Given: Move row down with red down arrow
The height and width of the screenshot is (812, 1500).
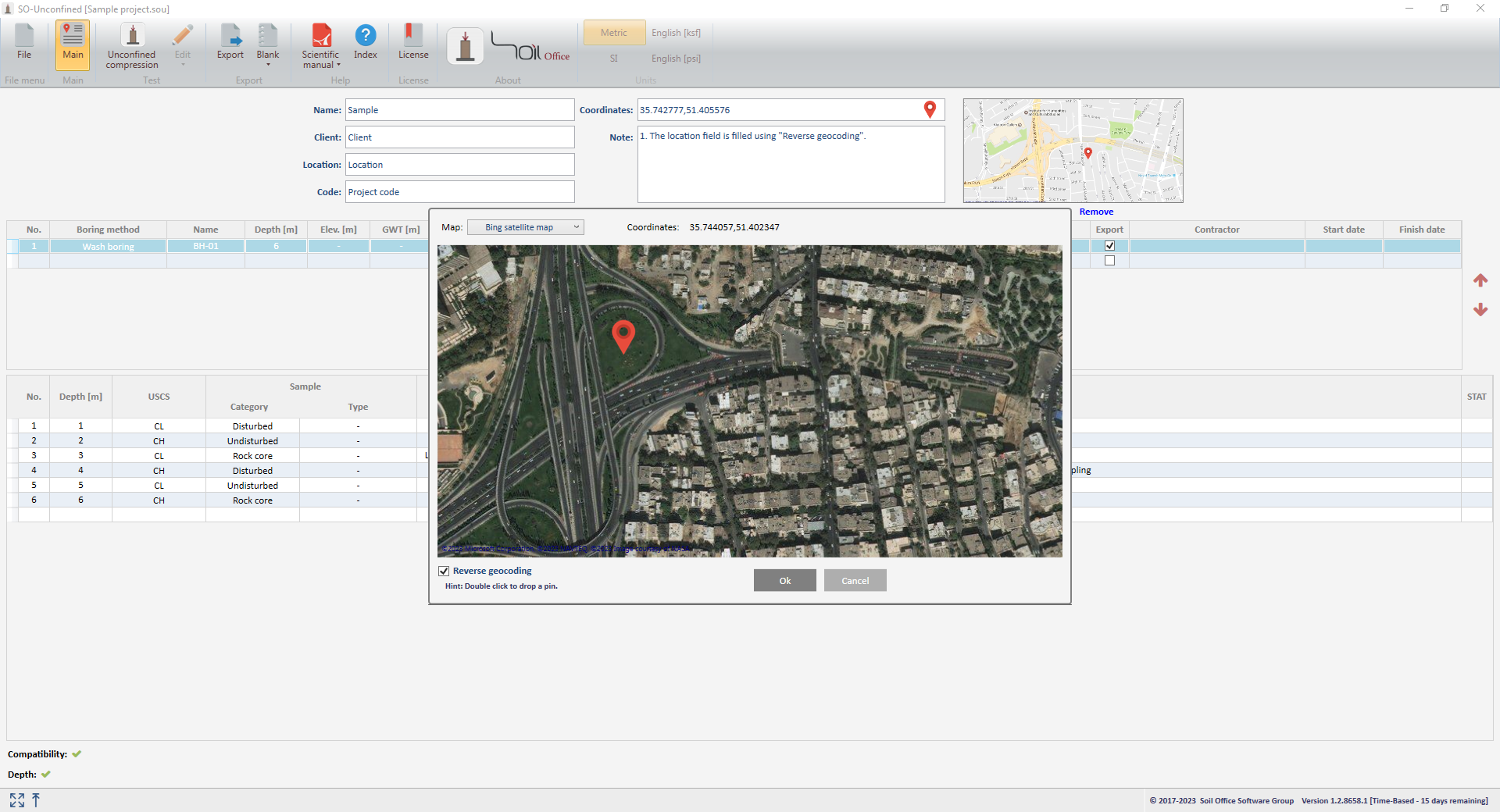Looking at the screenshot, I should (1480, 310).
